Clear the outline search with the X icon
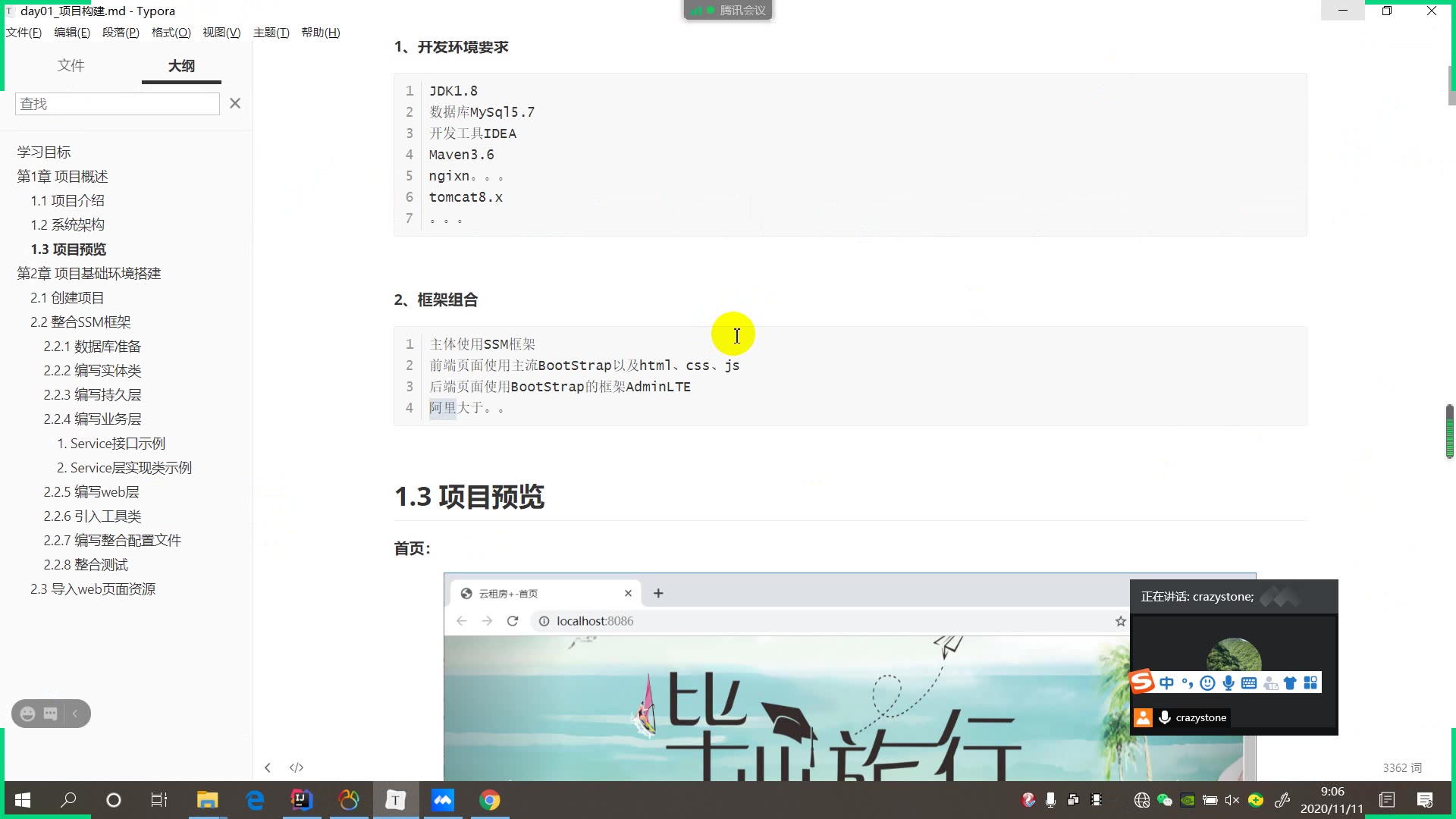 coord(235,103)
